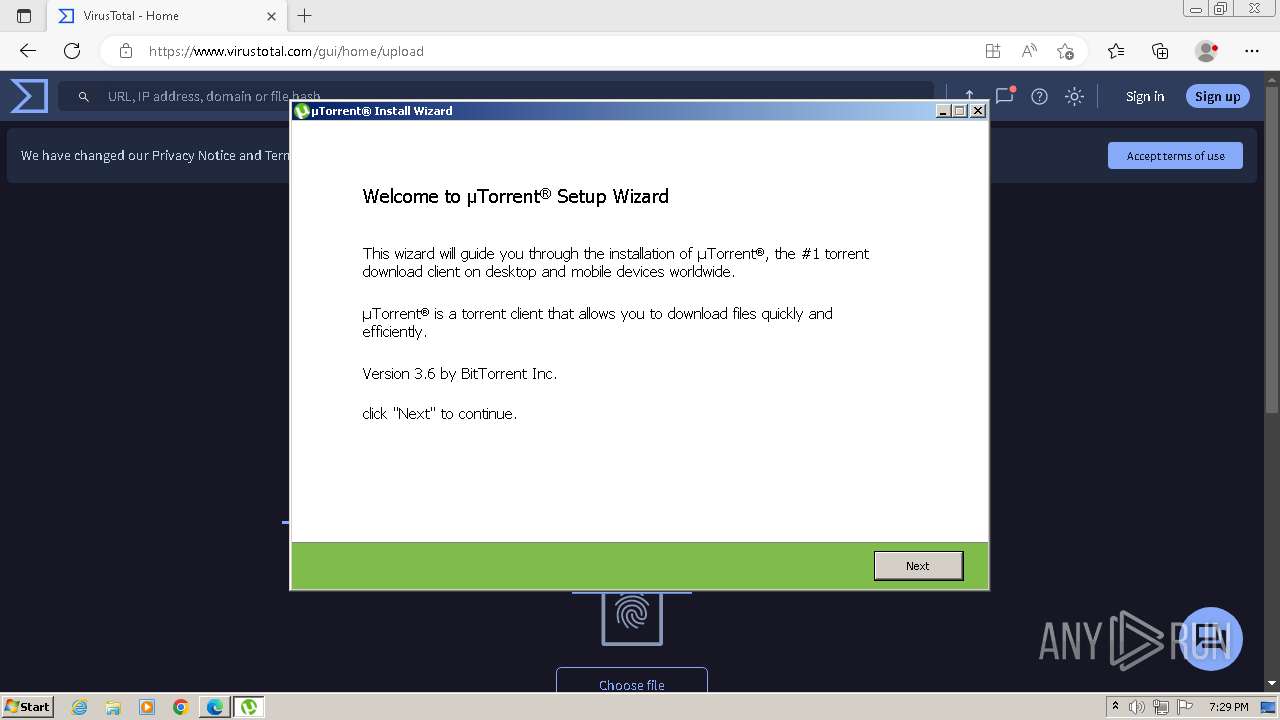Open the Edge Favorites list

tap(1116, 51)
